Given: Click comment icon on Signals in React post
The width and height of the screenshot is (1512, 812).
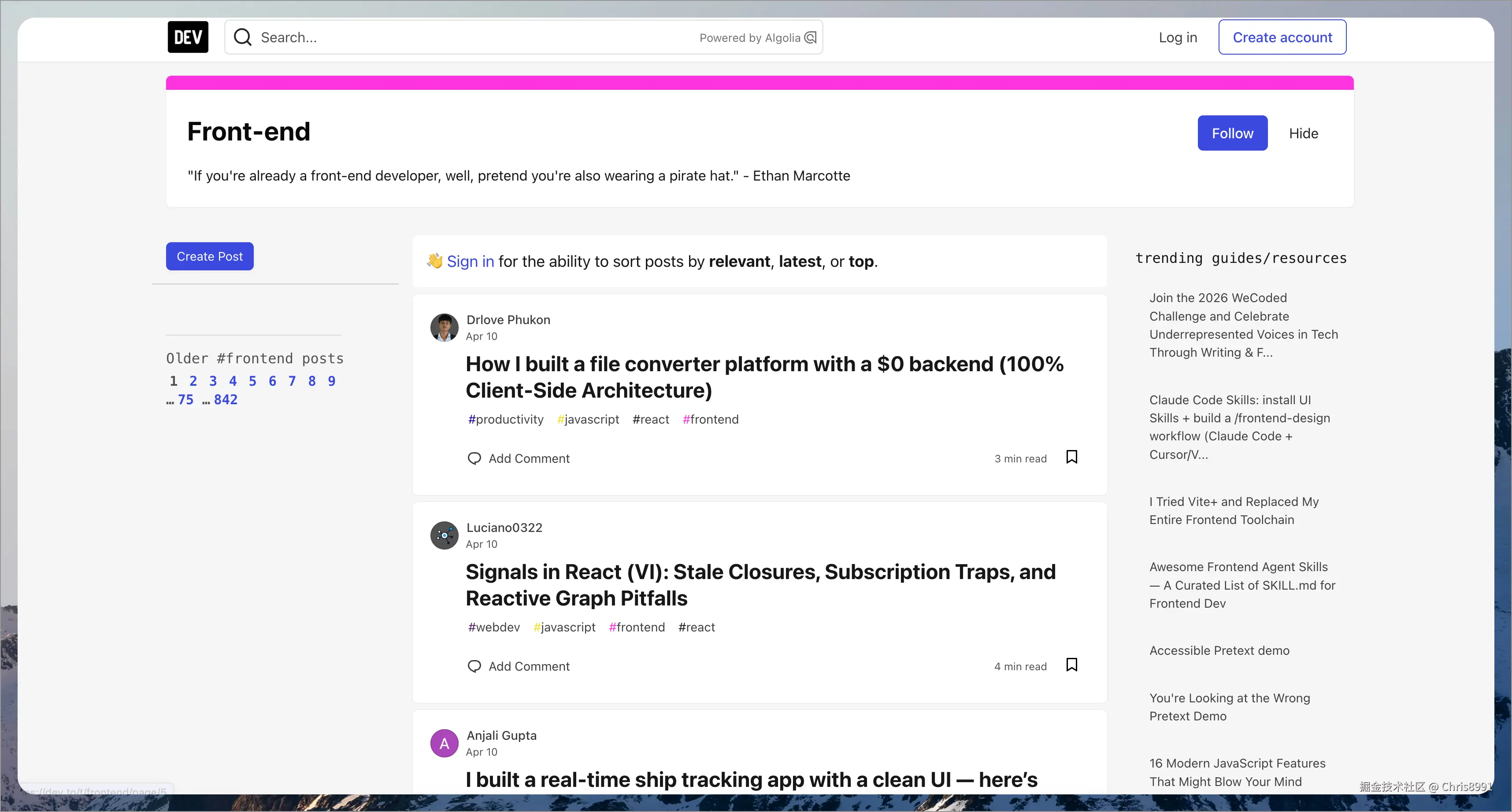Looking at the screenshot, I should [x=474, y=666].
